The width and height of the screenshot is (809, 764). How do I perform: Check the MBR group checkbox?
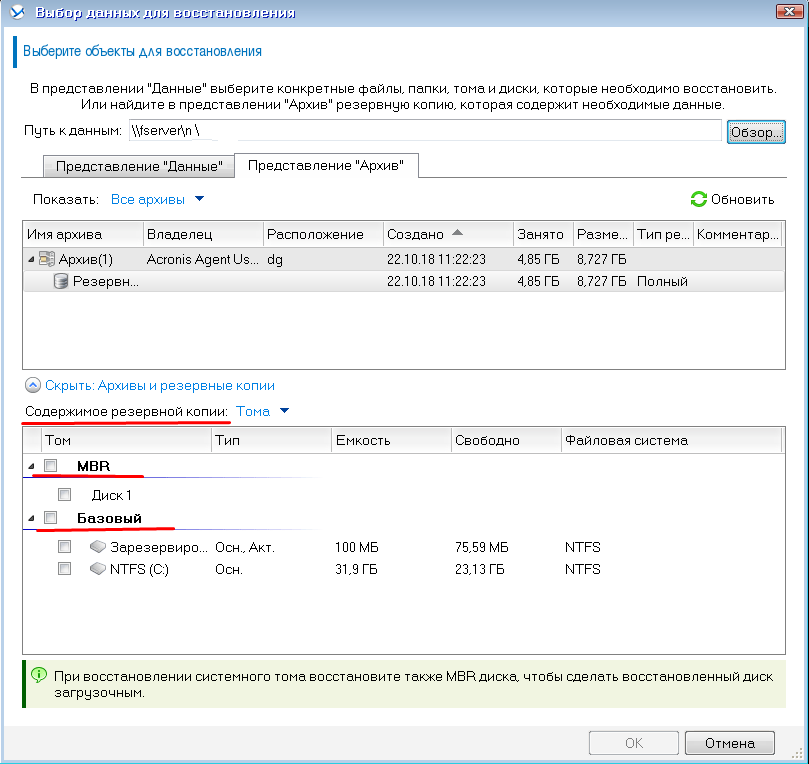coord(51,466)
